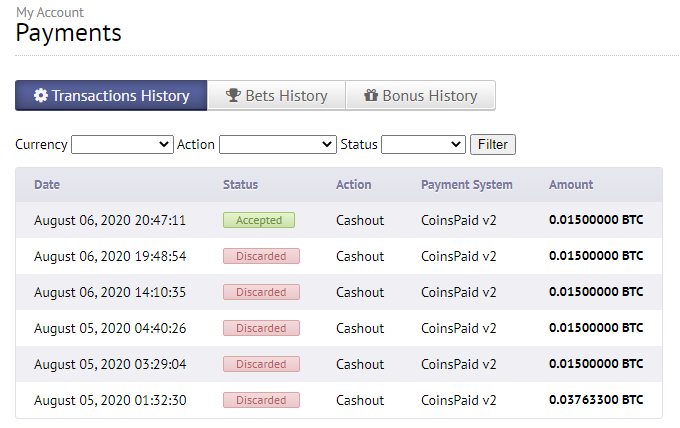Click the 0.03763300 BTC amount
680x428 pixels.
tap(596, 400)
